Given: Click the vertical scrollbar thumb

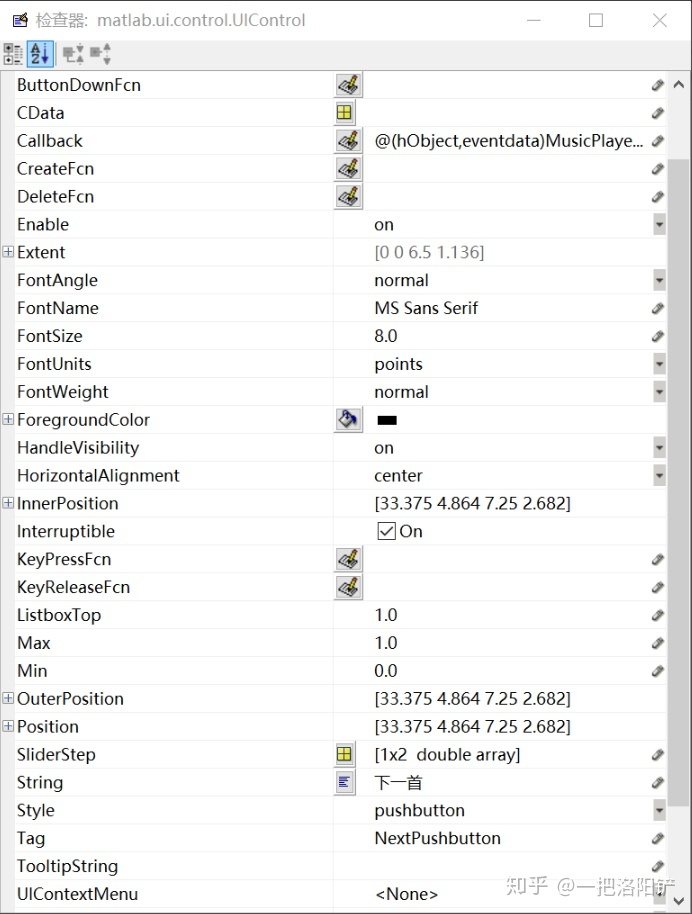Looking at the screenshot, I should click(679, 482).
